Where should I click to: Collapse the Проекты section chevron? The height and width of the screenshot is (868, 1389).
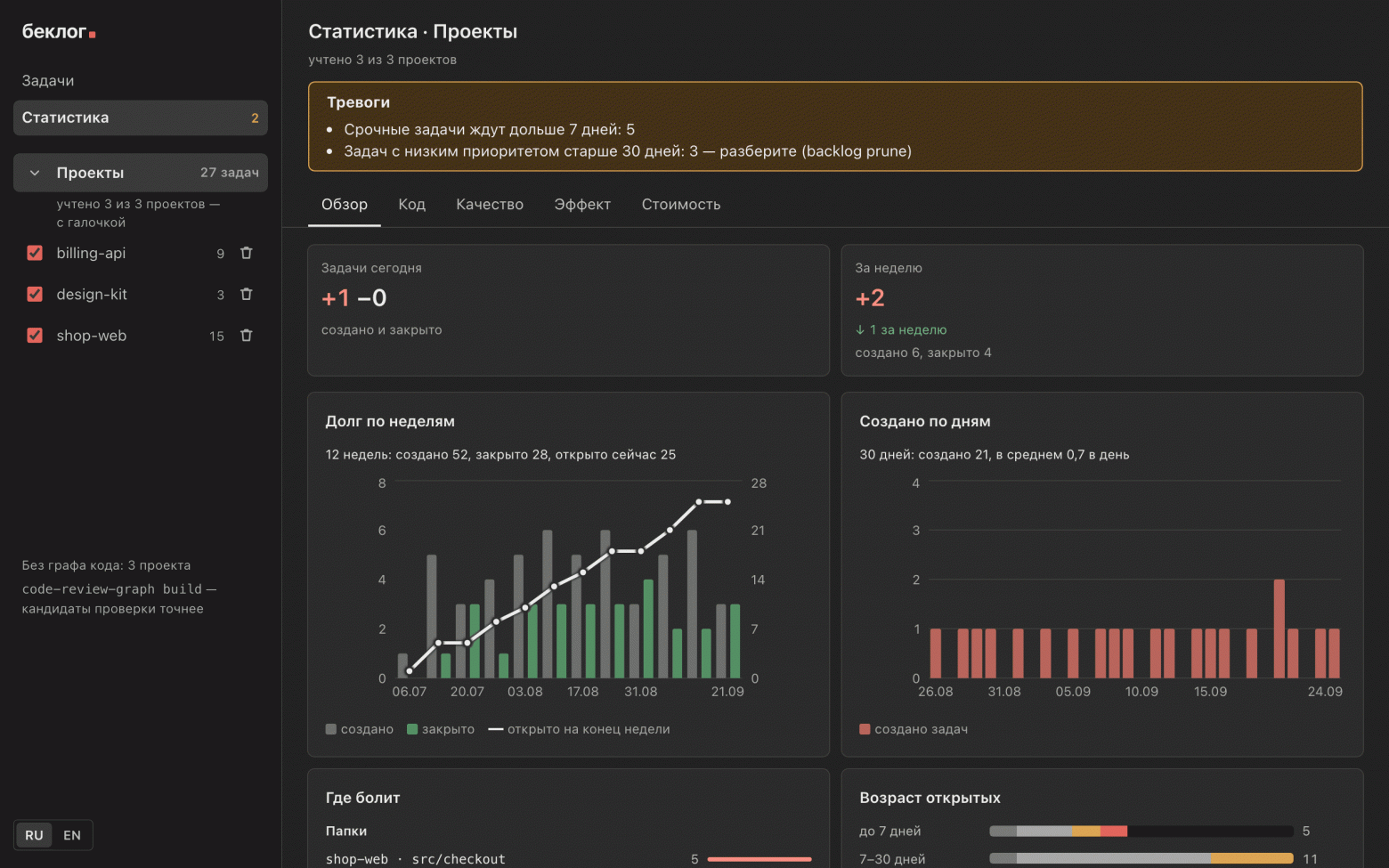point(35,173)
